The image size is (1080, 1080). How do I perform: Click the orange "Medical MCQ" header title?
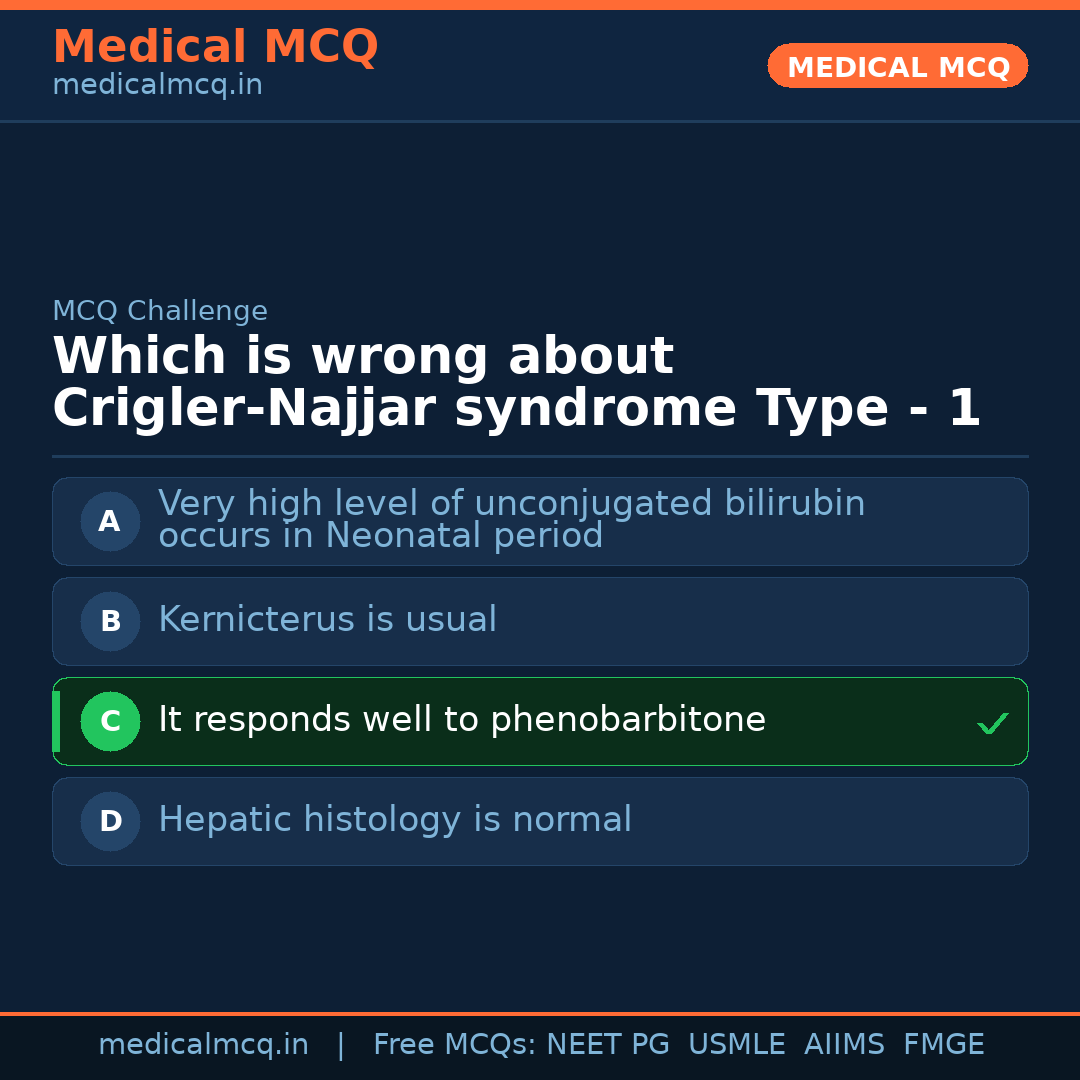click(x=215, y=47)
